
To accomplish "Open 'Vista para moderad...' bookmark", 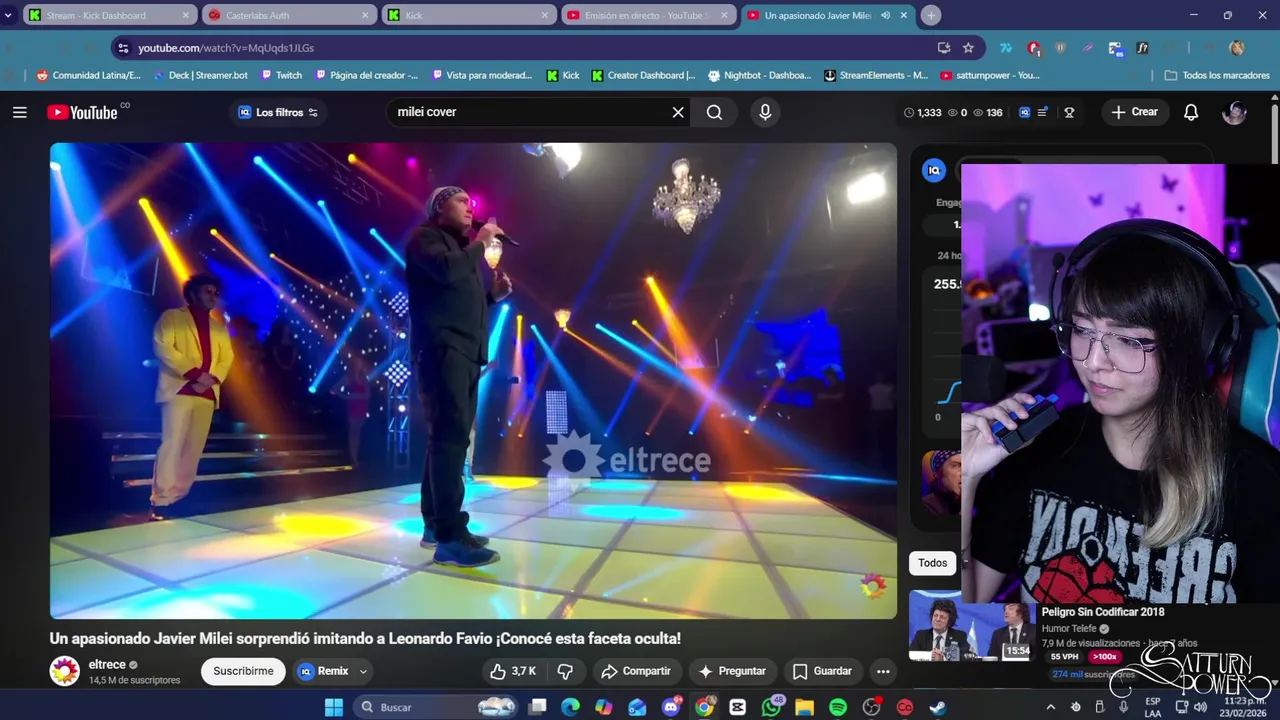I will click(x=483, y=75).
